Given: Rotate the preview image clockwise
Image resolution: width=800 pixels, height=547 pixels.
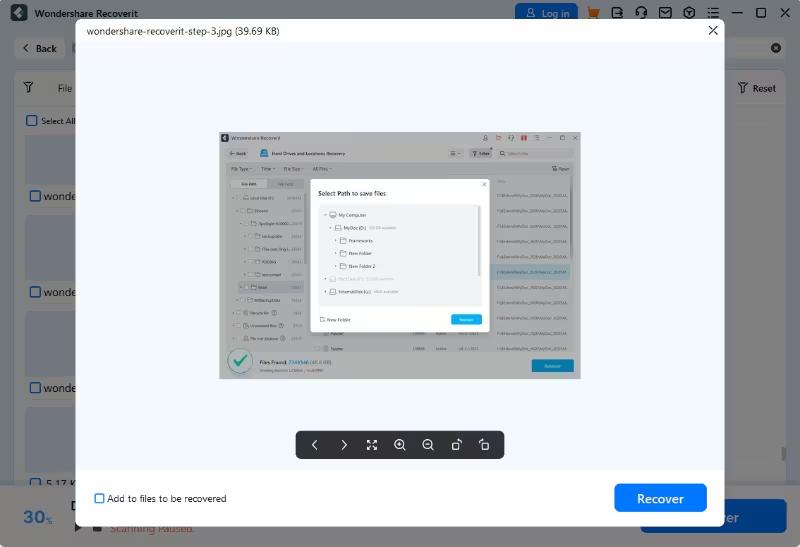Looking at the screenshot, I should tap(456, 445).
